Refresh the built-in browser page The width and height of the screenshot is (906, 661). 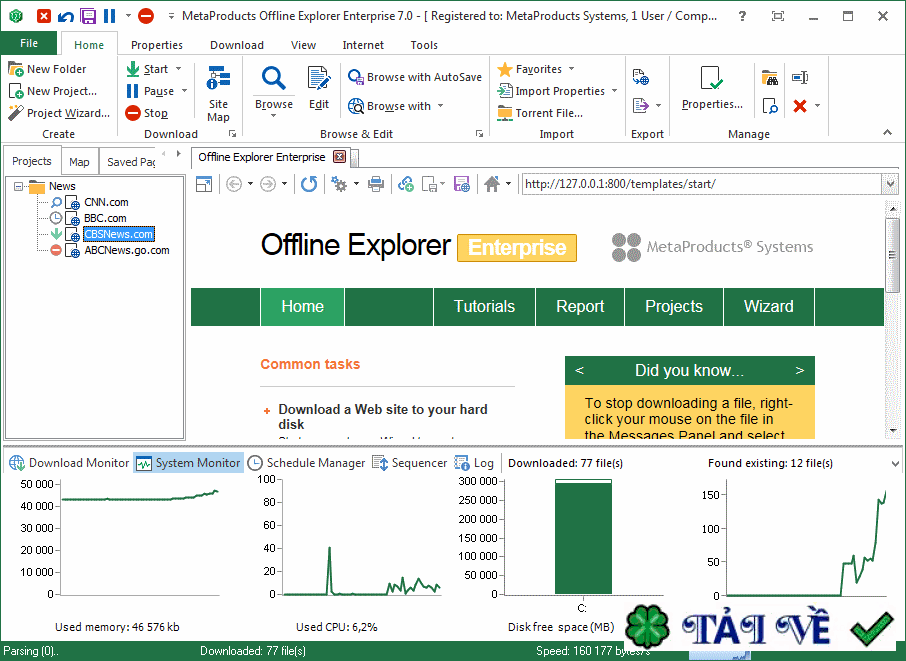[x=309, y=184]
